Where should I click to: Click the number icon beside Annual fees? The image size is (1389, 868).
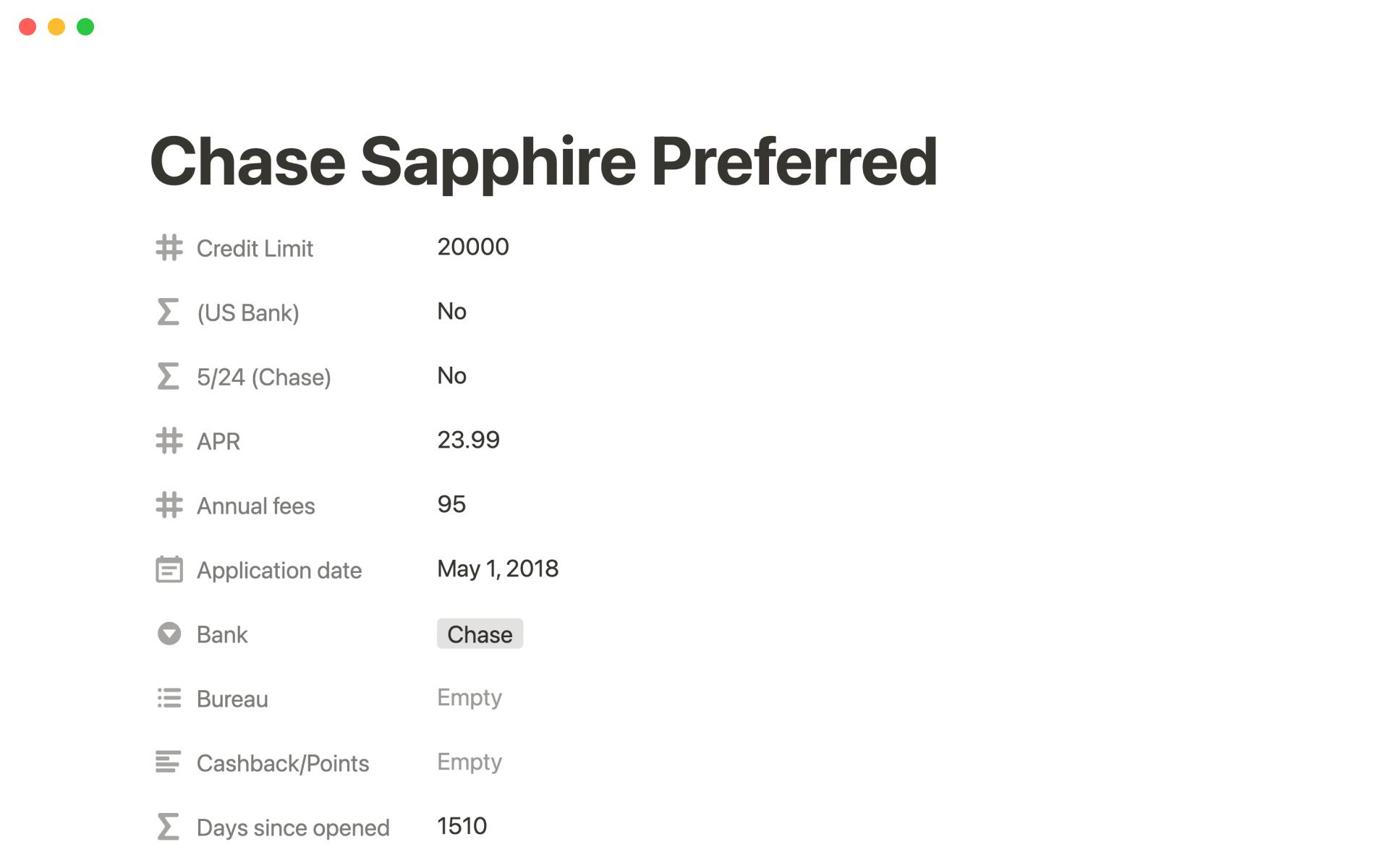(x=169, y=505)
